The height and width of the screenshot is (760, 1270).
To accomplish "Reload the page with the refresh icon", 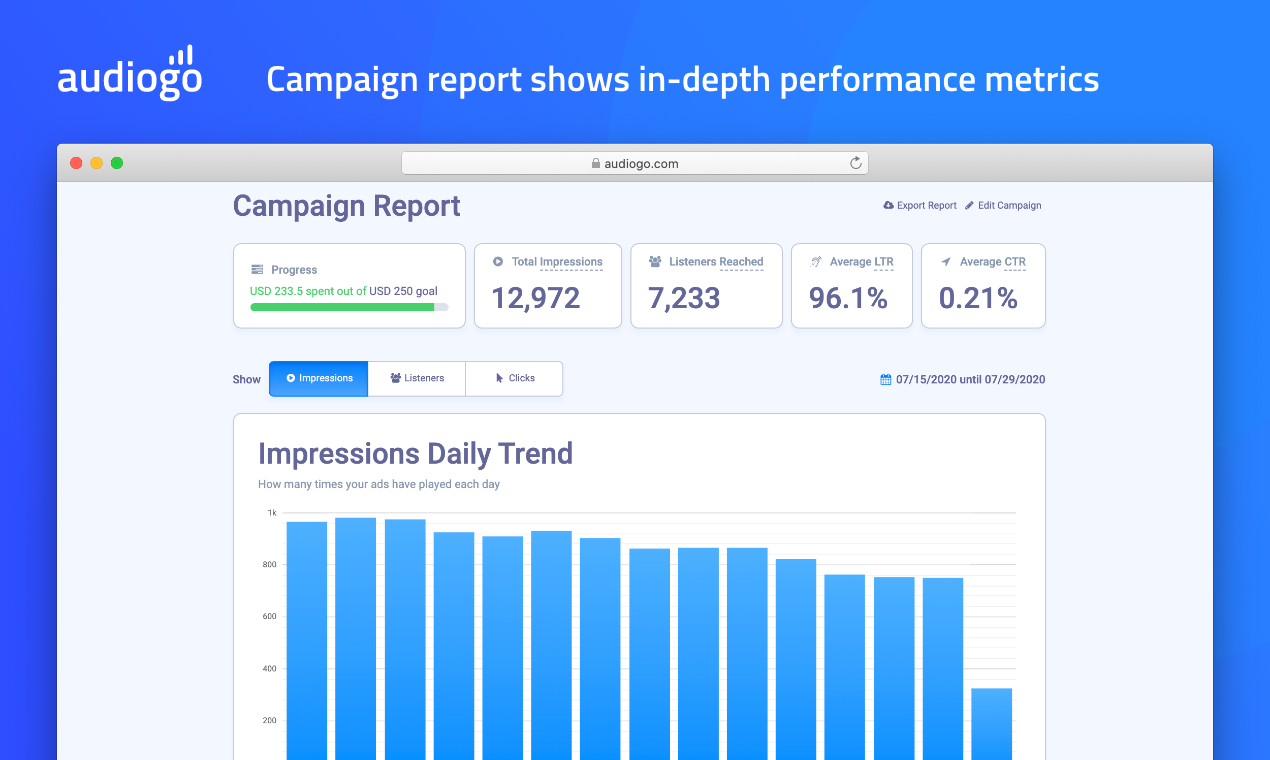I will pos(856,163).
